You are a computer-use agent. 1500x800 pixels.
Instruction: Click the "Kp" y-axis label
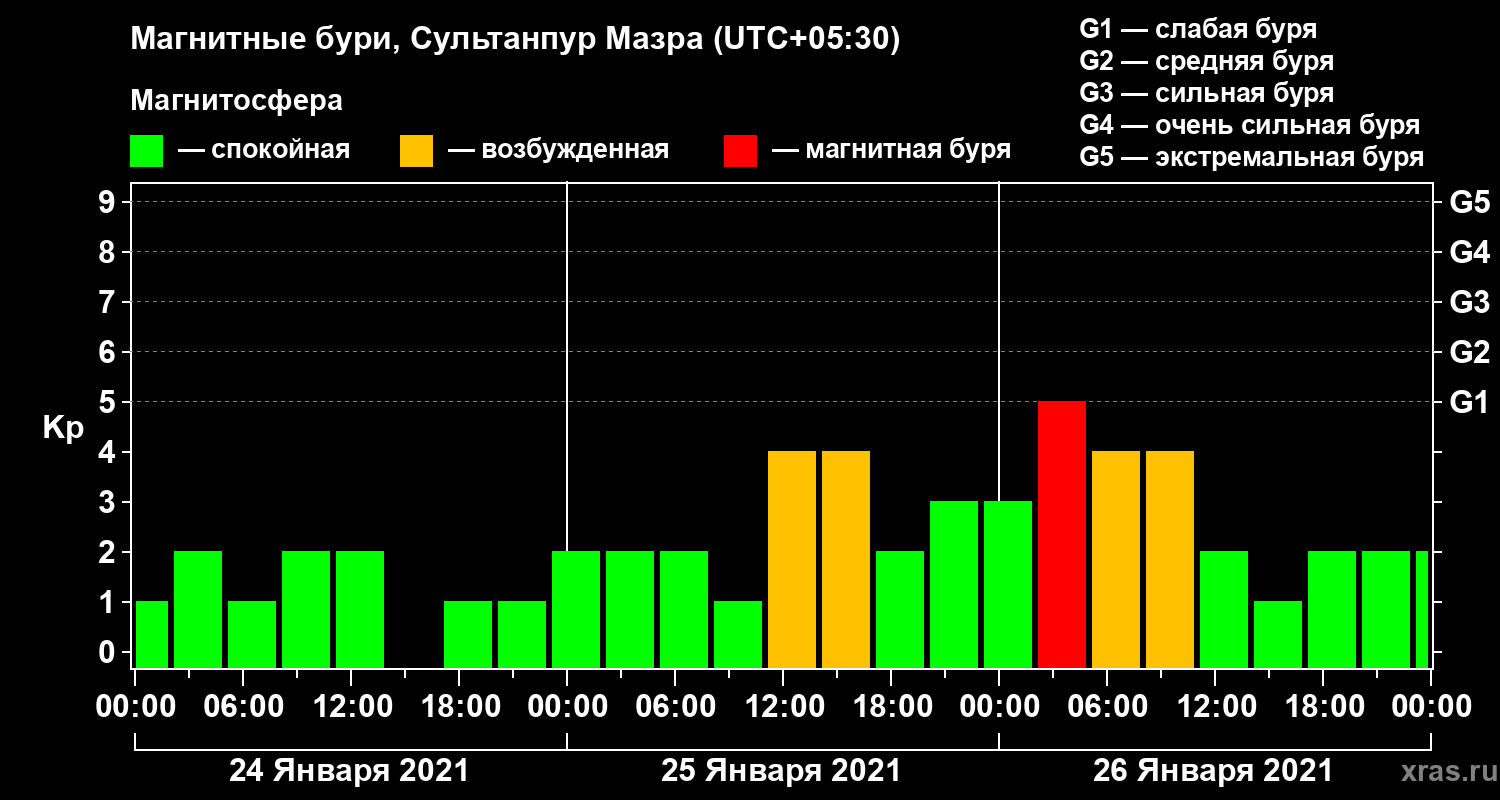point(62,427)
